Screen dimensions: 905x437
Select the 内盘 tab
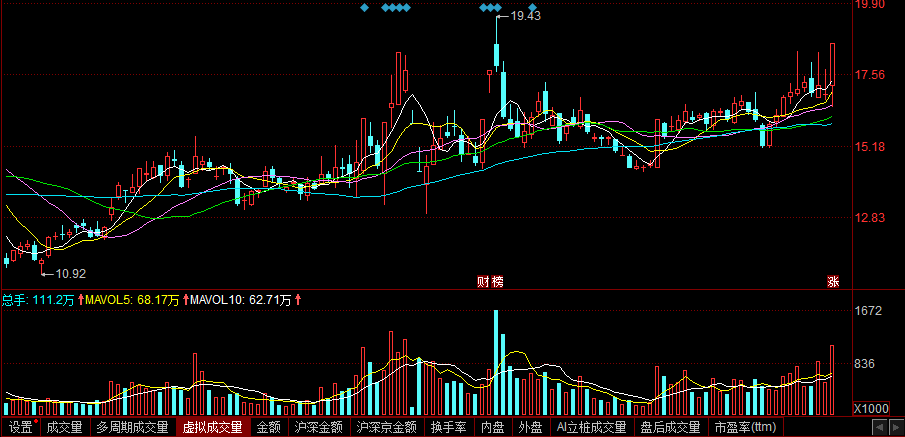tap(492, 428)
